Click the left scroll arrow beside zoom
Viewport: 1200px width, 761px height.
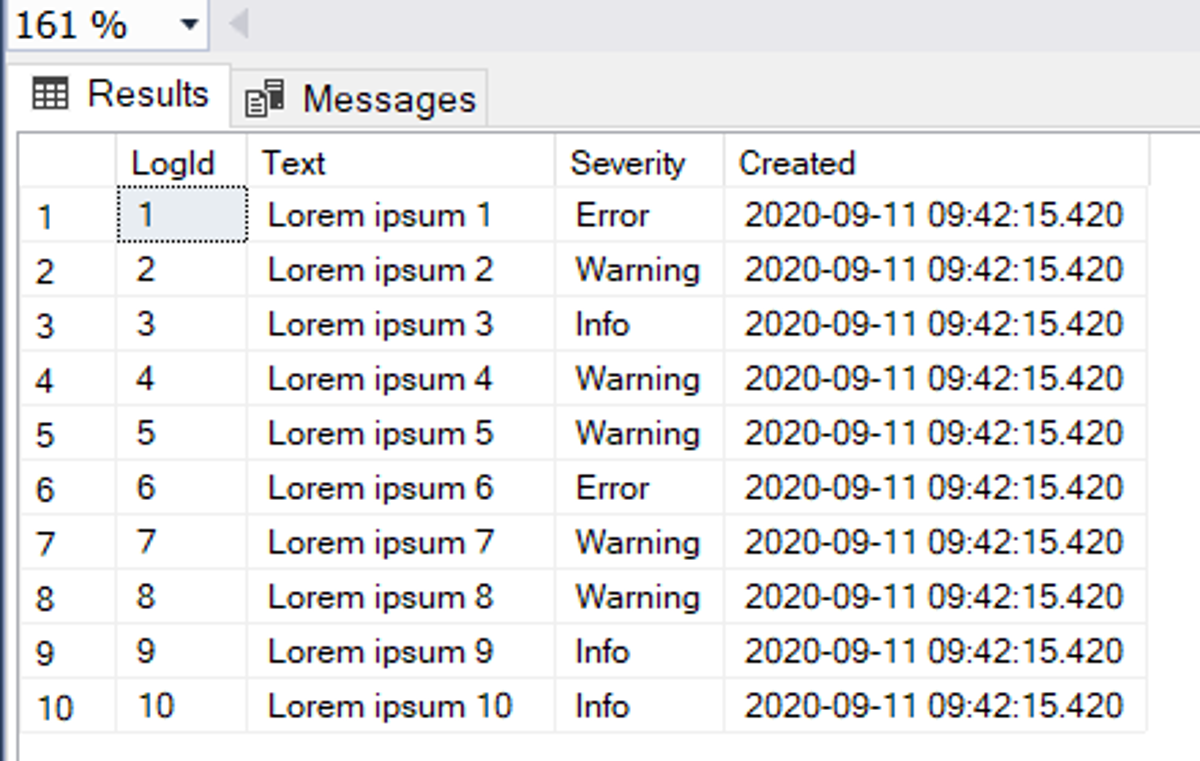(x=238, y=24)
